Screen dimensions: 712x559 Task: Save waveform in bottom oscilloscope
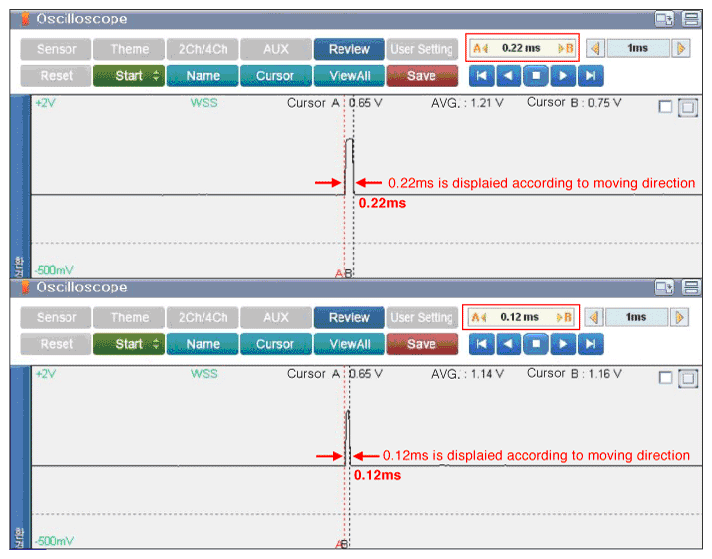[422, 344]
